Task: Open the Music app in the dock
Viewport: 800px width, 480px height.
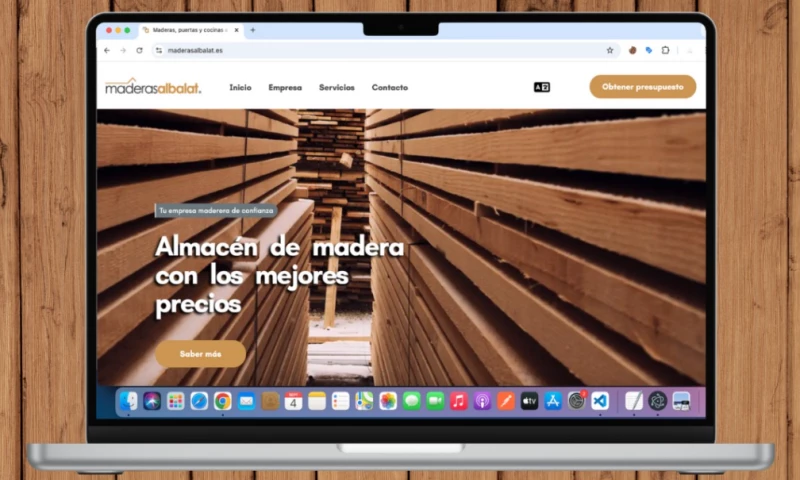Action: point(459,401)
